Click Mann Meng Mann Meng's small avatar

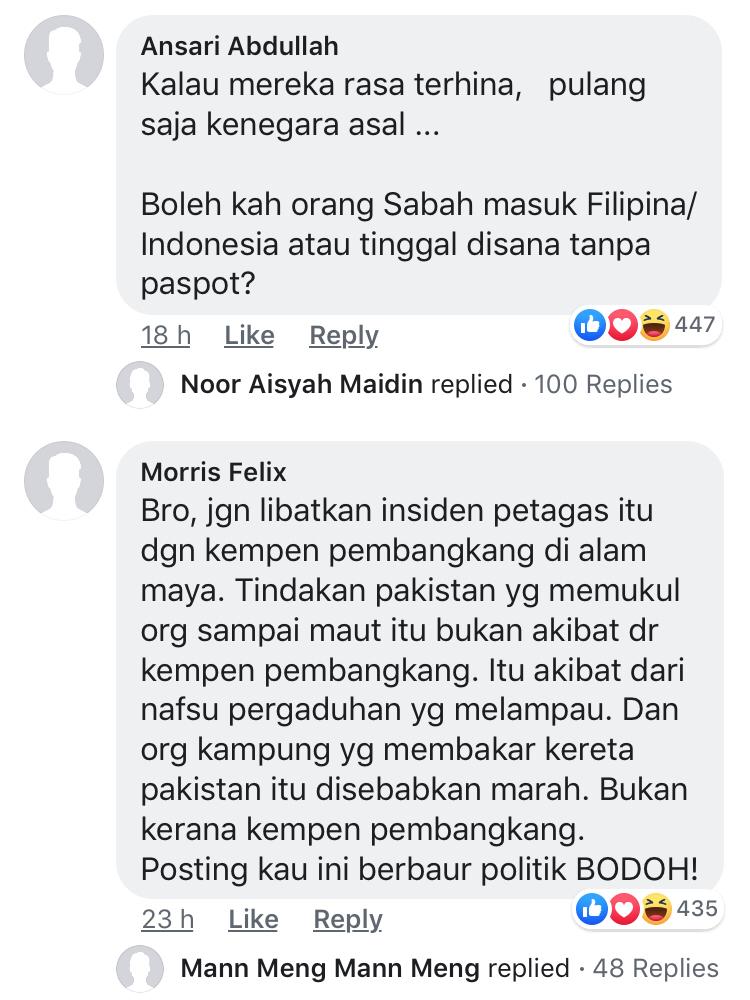click(140, 969)
